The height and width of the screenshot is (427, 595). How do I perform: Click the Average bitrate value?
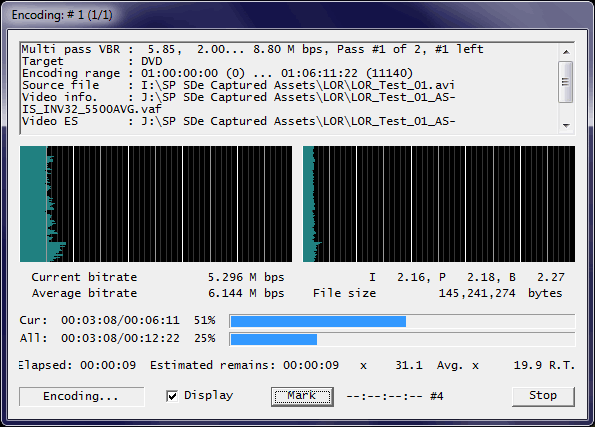(x=246, y=293)
